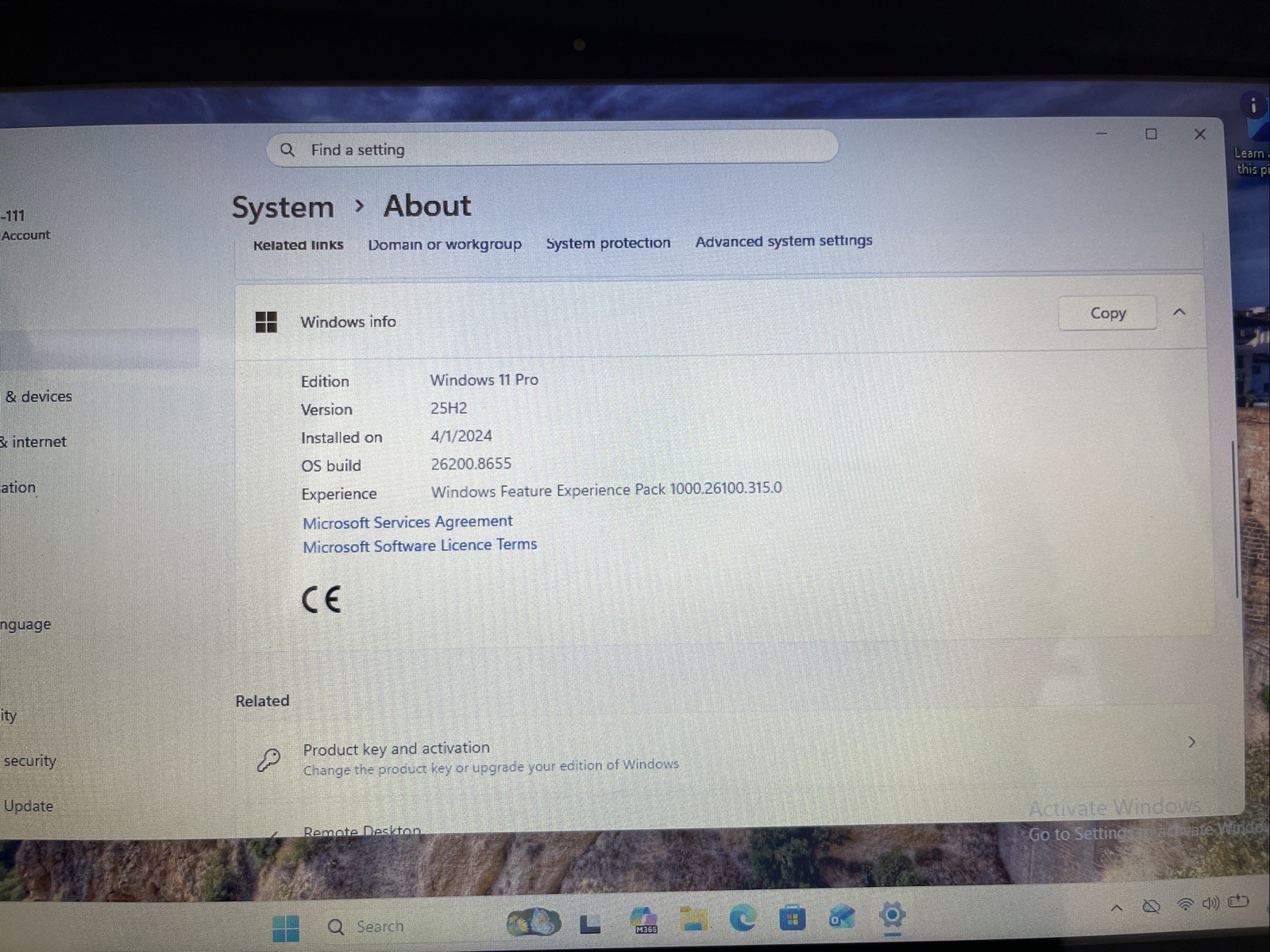Viewport: 1270px width, 952px height.
Task: Open the volume speaker tray icon
Action: tap(1210, 904)
